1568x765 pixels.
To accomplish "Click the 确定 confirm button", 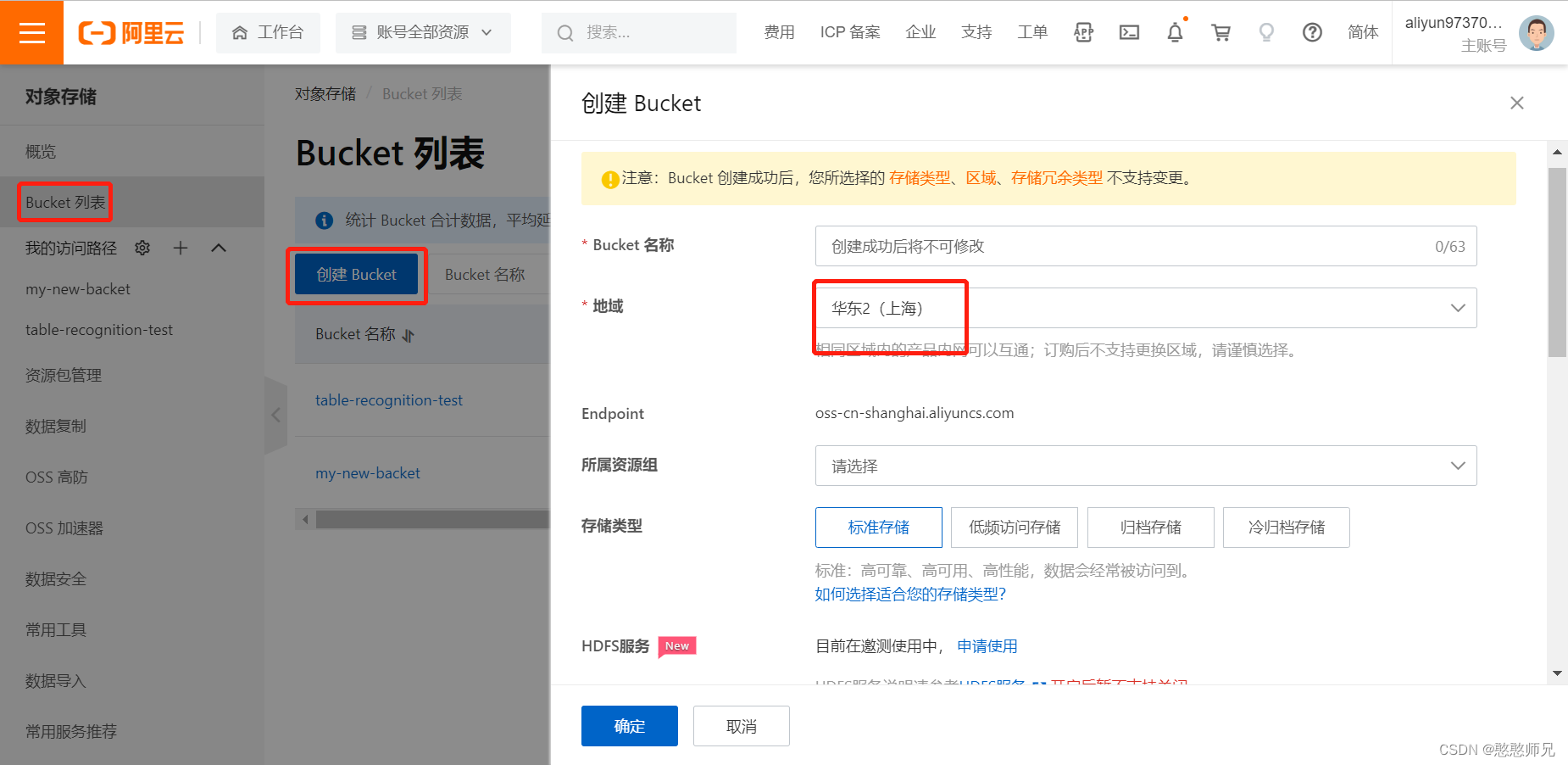I will pyautogui.click(x=629, y=725).
